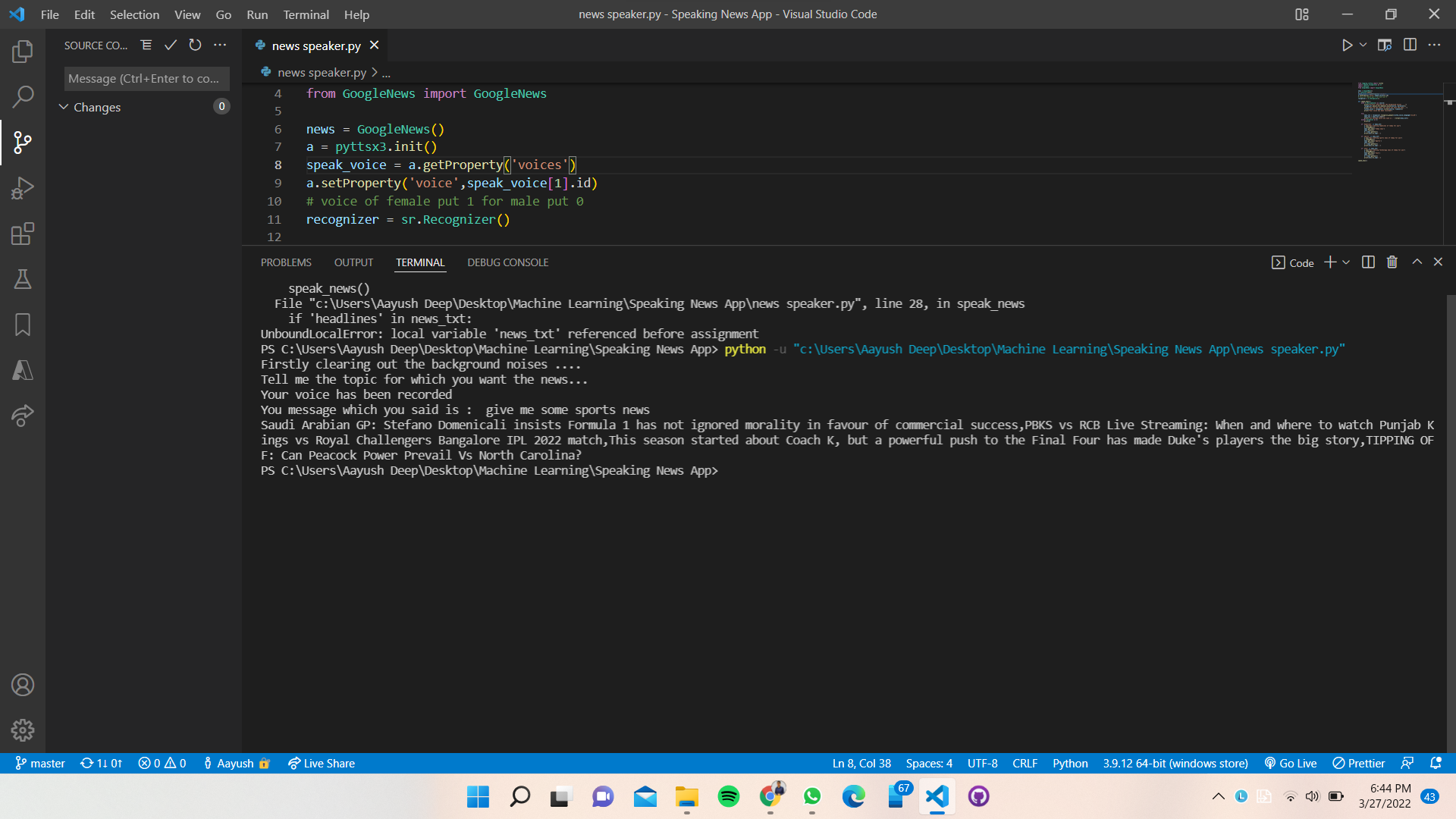Click the Commit checkmark in Source Control
1456x819 pixels.
tap(171, 45)
